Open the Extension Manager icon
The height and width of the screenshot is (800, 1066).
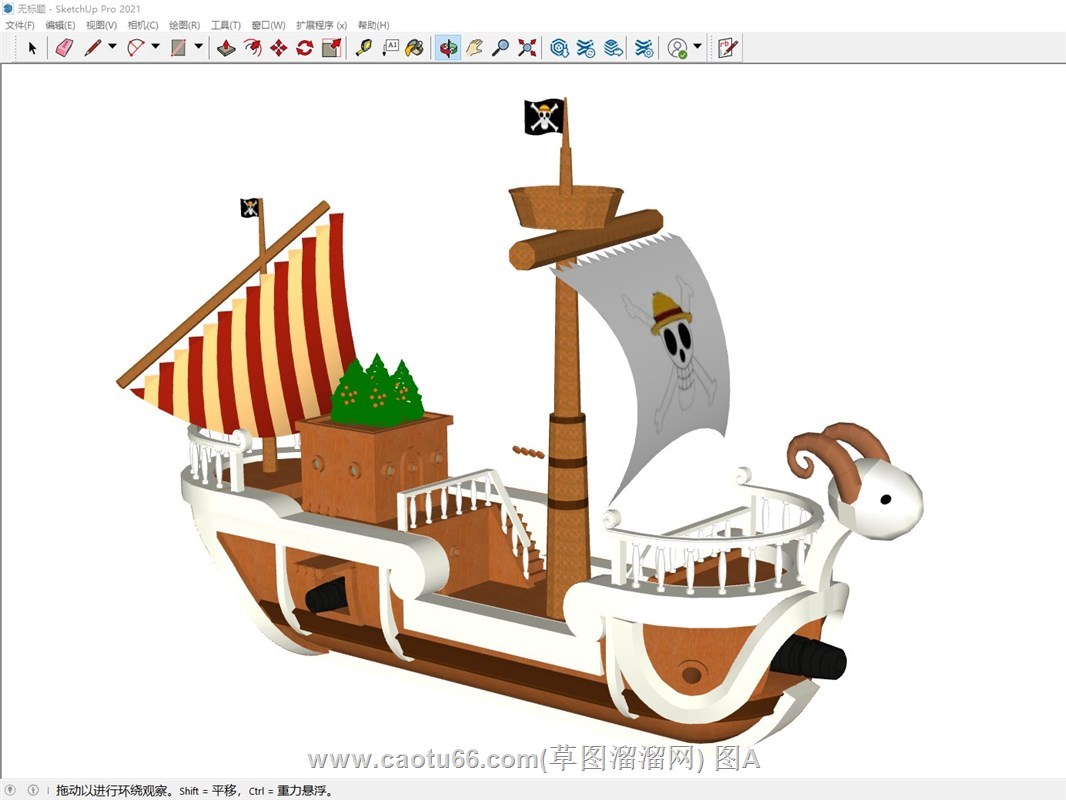click(644, 48)
